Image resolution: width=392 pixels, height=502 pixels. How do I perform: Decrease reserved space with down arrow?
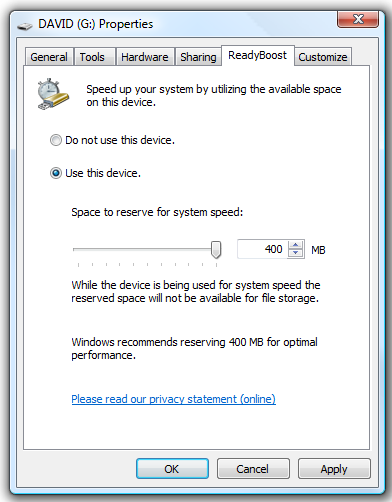[x=295, y=253]
